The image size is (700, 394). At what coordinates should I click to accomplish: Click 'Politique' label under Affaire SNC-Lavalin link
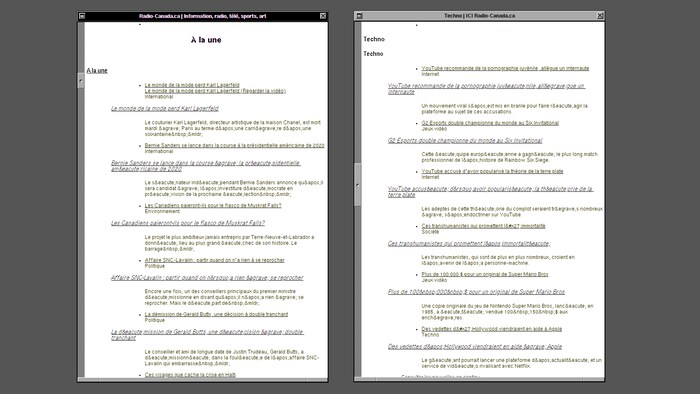pyautogui.click(x=154, y=266)
